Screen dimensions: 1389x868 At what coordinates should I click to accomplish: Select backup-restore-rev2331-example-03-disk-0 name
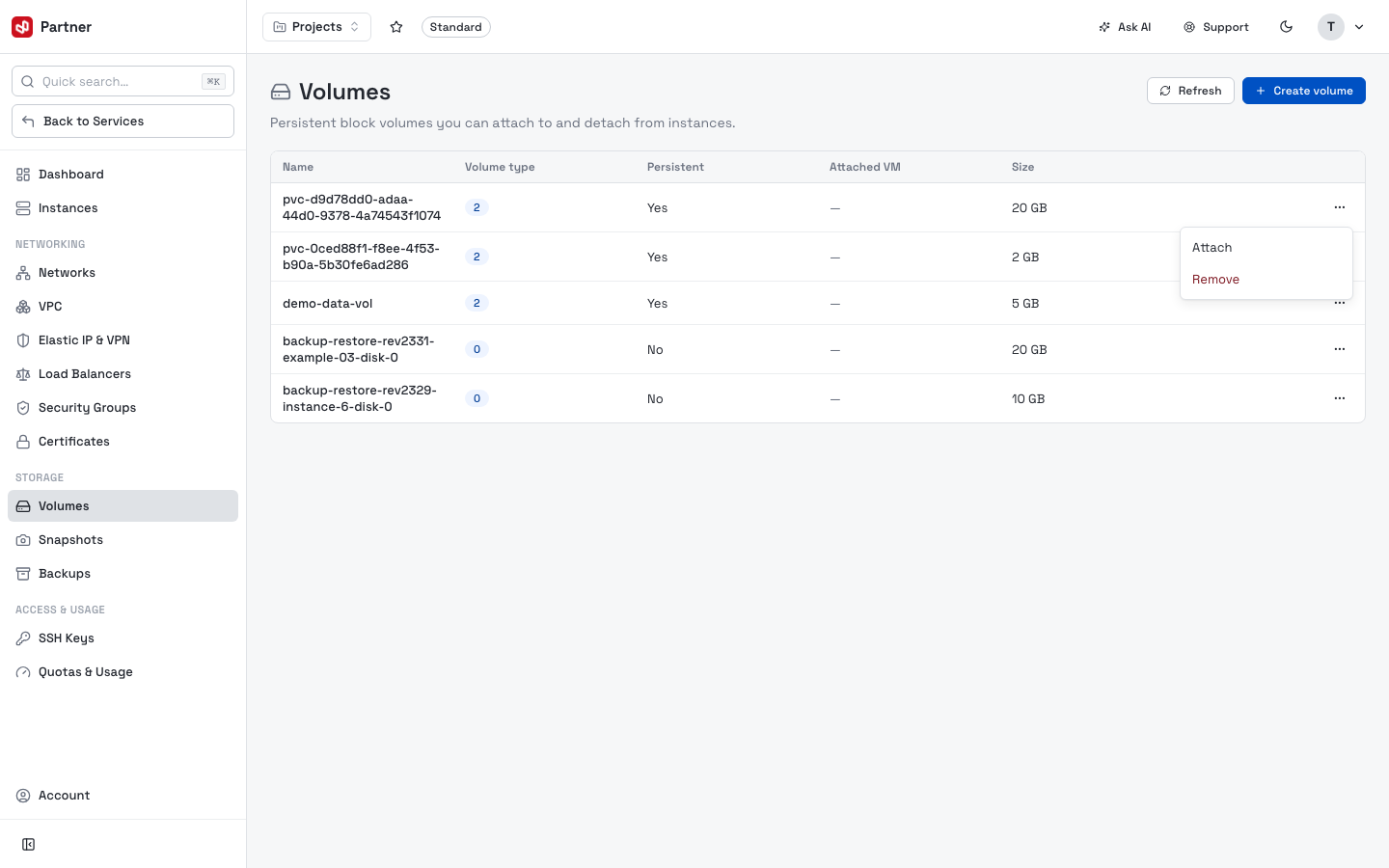click(359, 349)
